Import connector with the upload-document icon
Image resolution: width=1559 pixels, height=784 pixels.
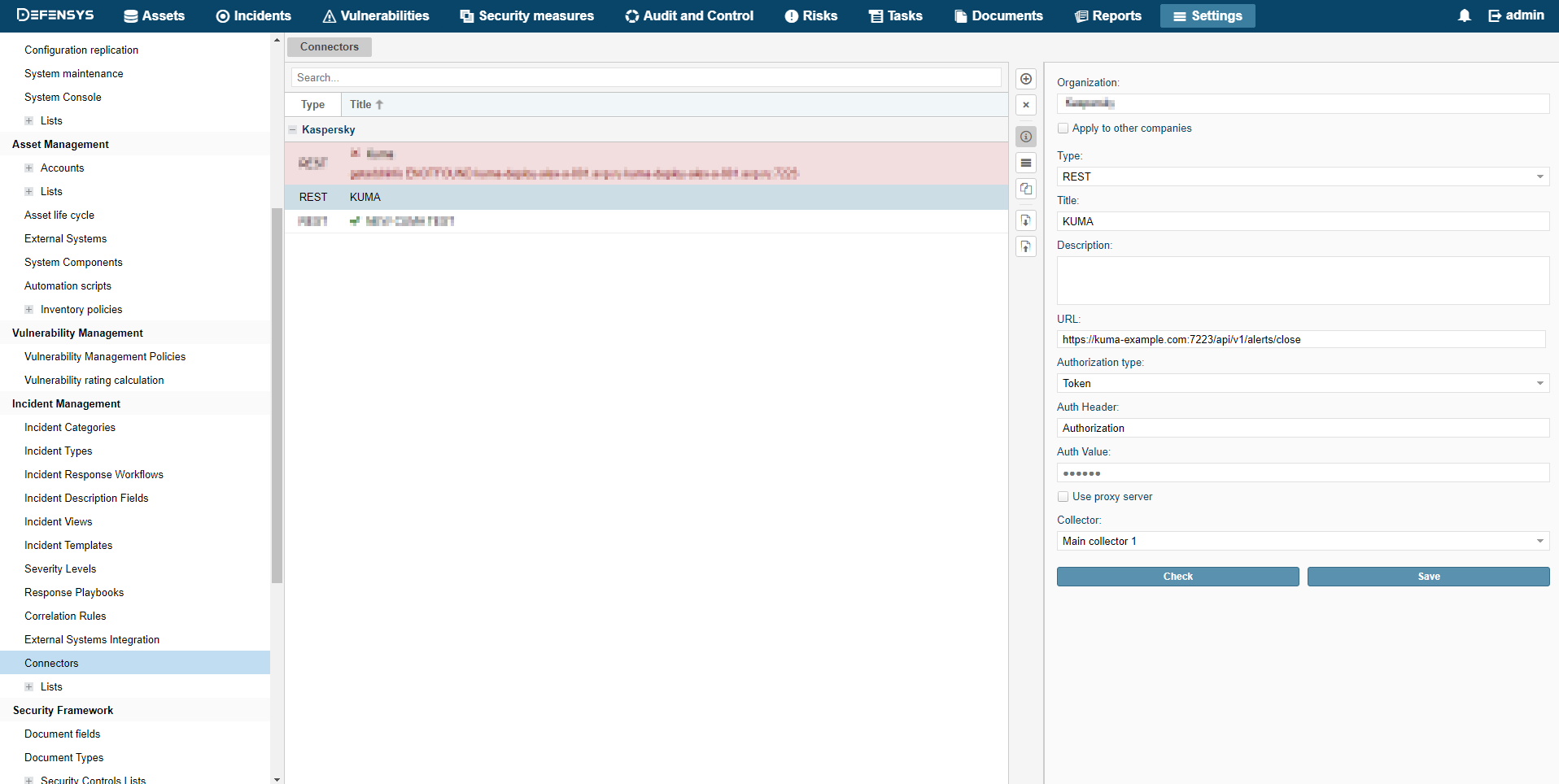(1025, 246)
